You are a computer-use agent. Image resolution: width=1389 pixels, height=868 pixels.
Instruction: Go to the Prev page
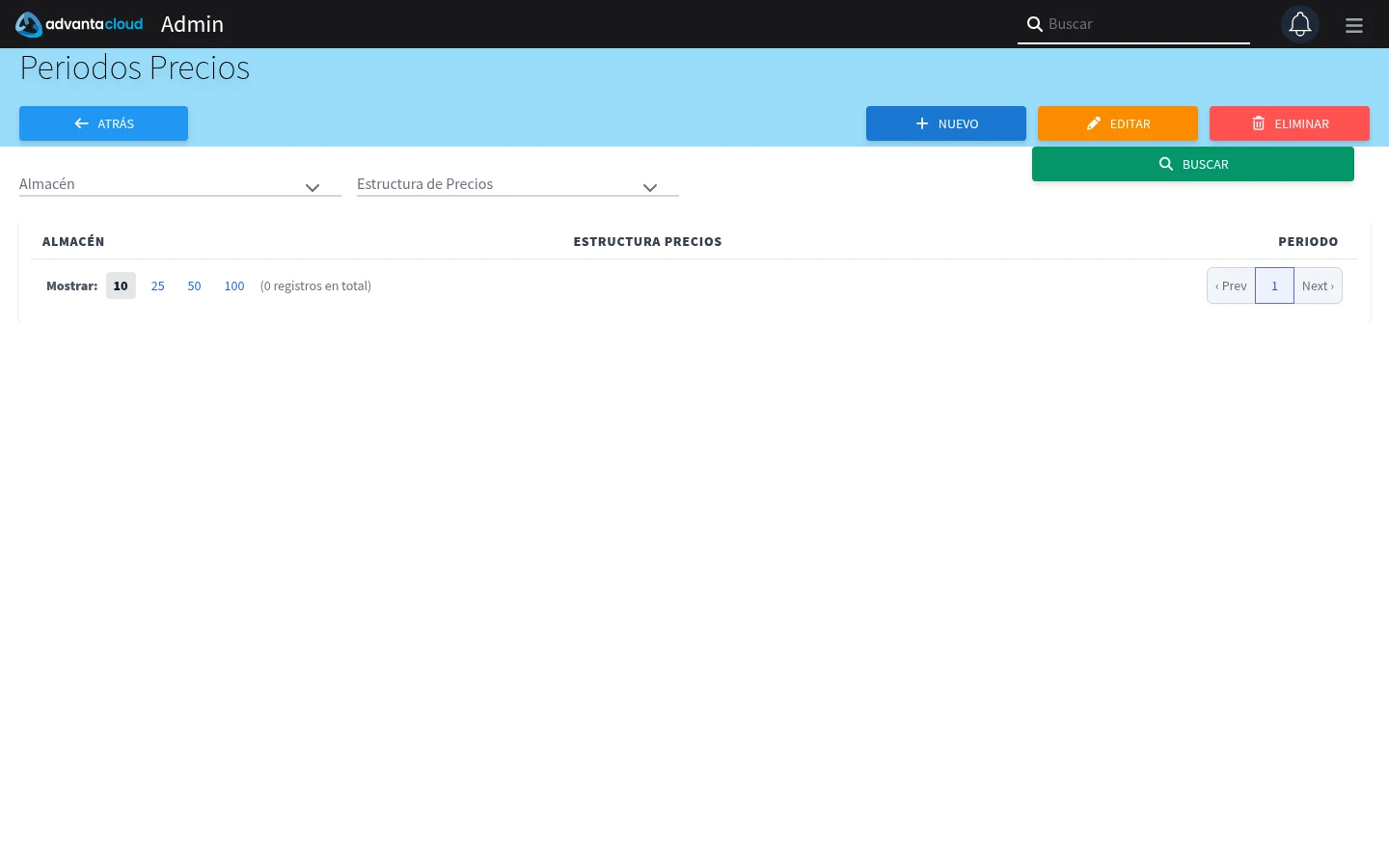point(1231,285)
